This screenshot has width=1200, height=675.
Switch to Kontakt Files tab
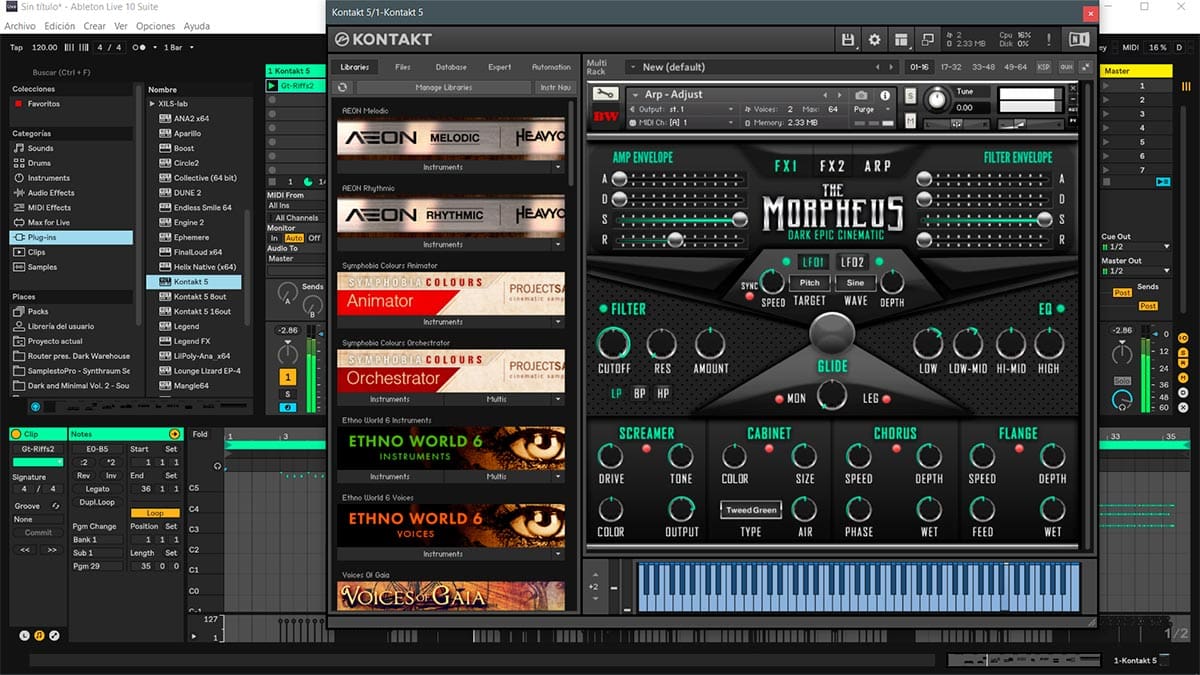(403, 67)
